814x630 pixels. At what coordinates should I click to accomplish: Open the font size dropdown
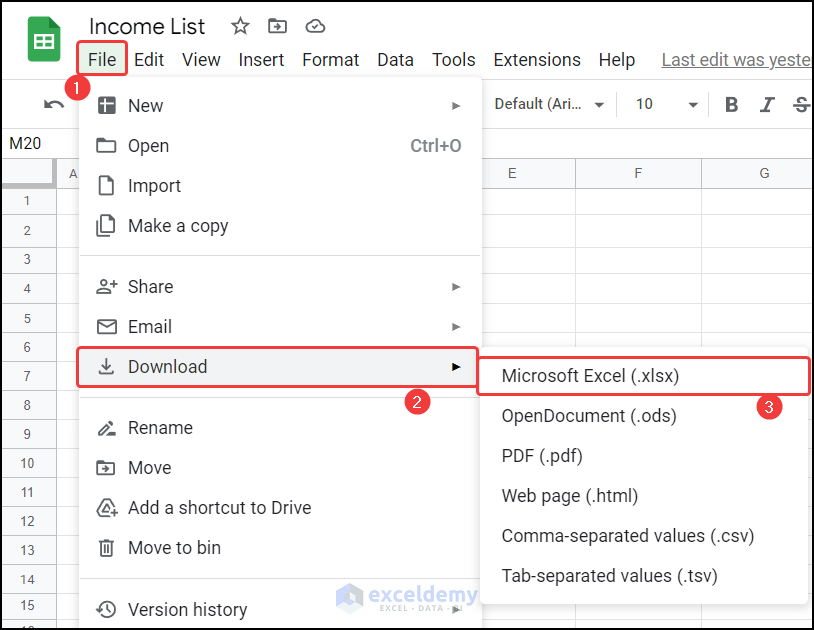coord(667,104)
